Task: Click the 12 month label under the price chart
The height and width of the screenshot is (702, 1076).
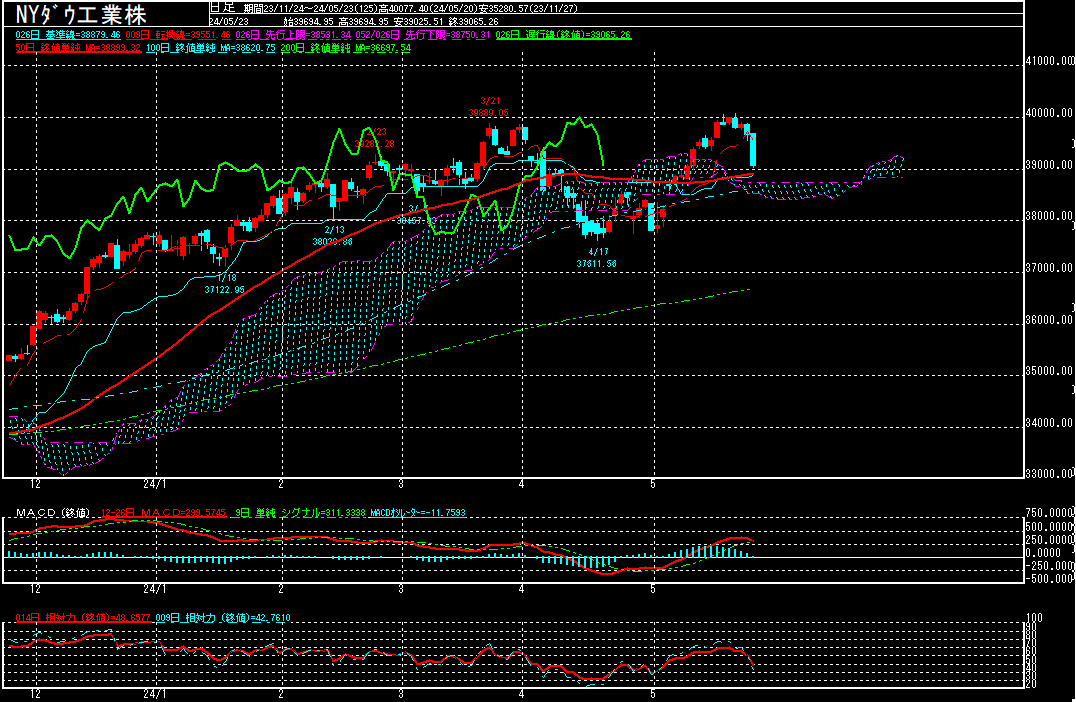Action: pyautogui.click(x=36, y=484)
